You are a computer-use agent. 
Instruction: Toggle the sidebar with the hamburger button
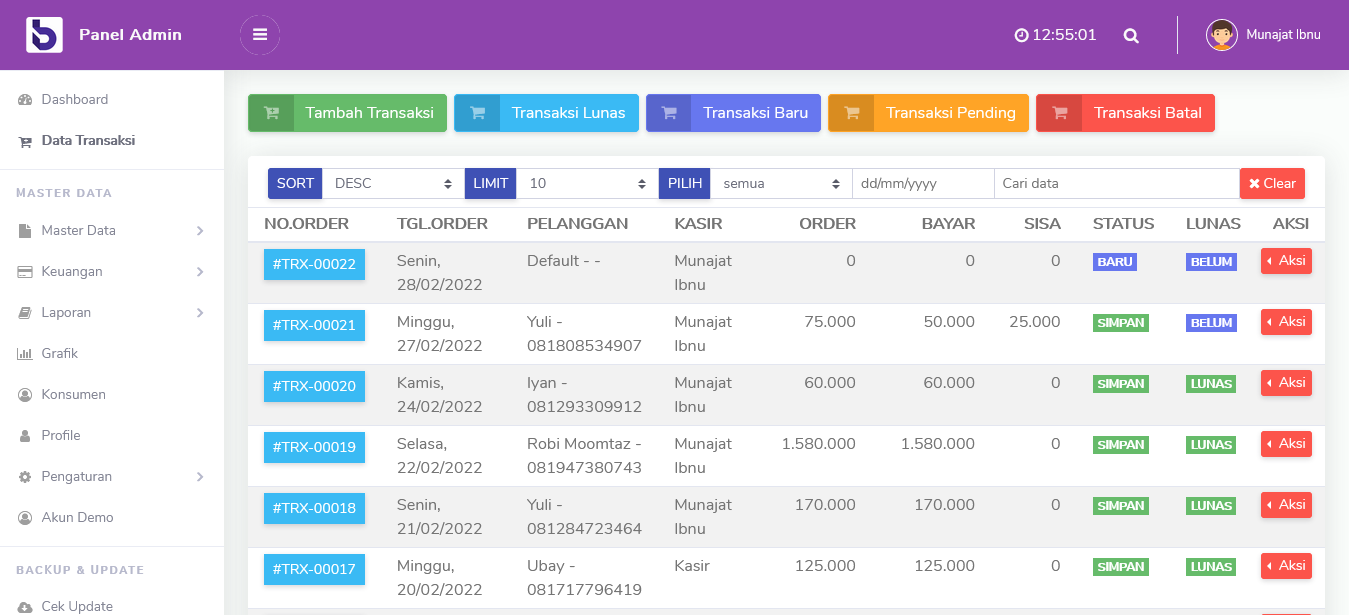click(260, 35)
